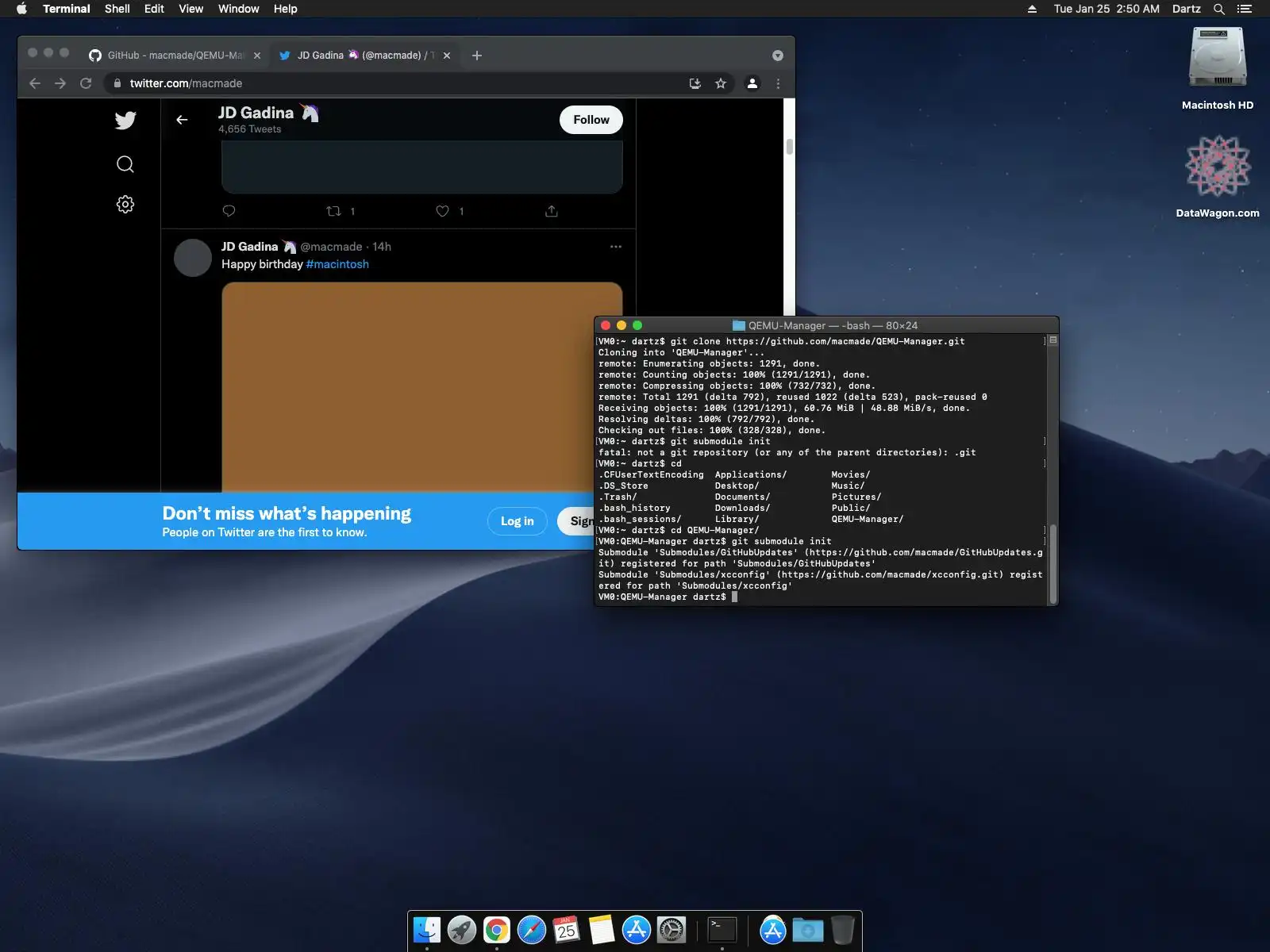Click the Twitter bird logo in sidebar
The width and height of the screenshot is (1270, 952).
click(125, 120)
